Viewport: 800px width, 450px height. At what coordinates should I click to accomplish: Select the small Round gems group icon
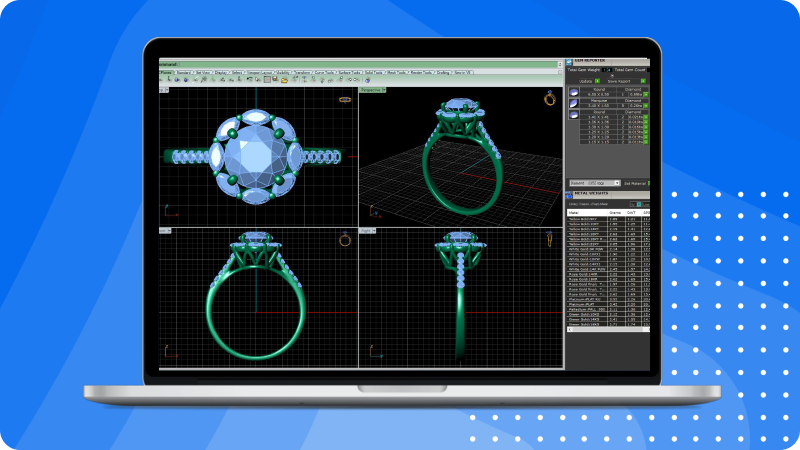(x=574, y=114)
